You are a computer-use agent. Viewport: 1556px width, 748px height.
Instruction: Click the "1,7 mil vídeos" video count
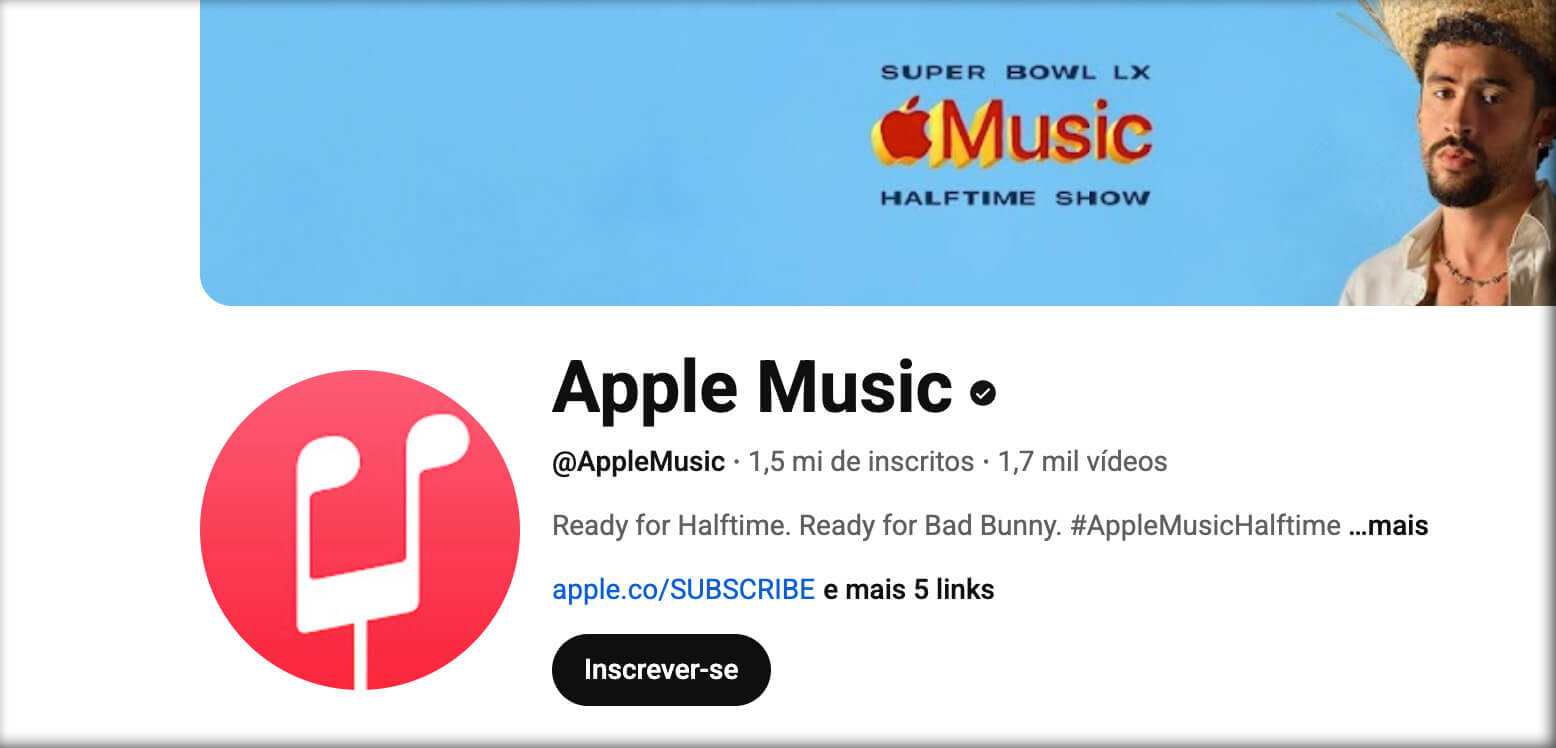point(1083,462)
